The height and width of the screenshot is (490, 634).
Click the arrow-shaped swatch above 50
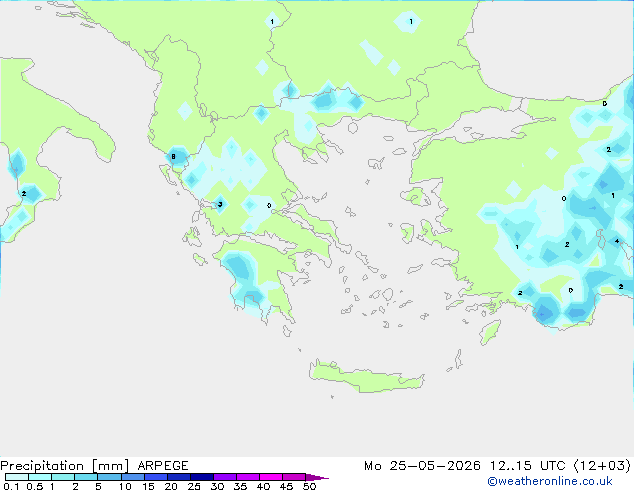[x=317, y=477]
